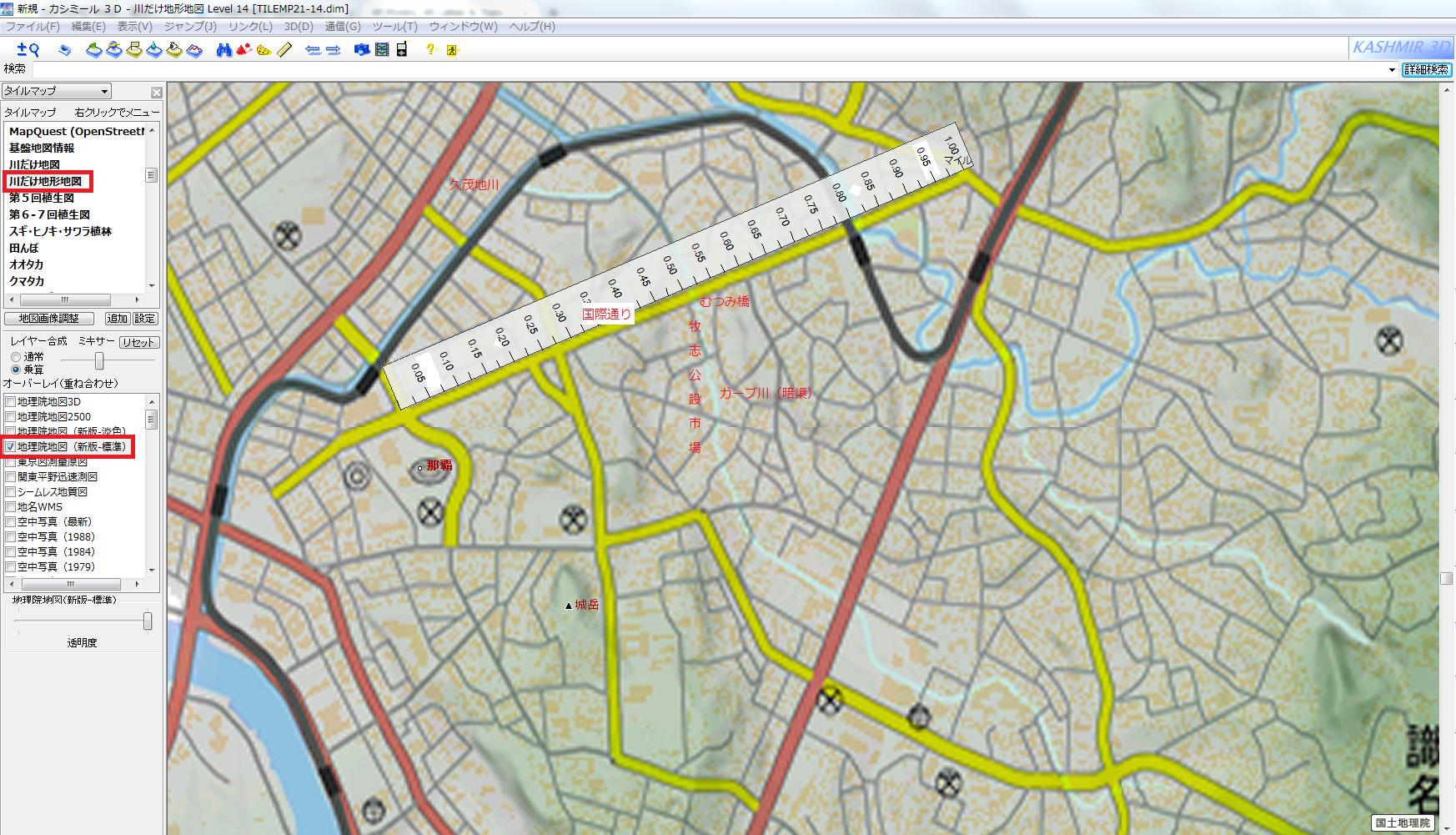Click the overlay list horizontal scrollbar thumb
The image size is (1456, 835).
pyautogui.click(x=70, y=584)
